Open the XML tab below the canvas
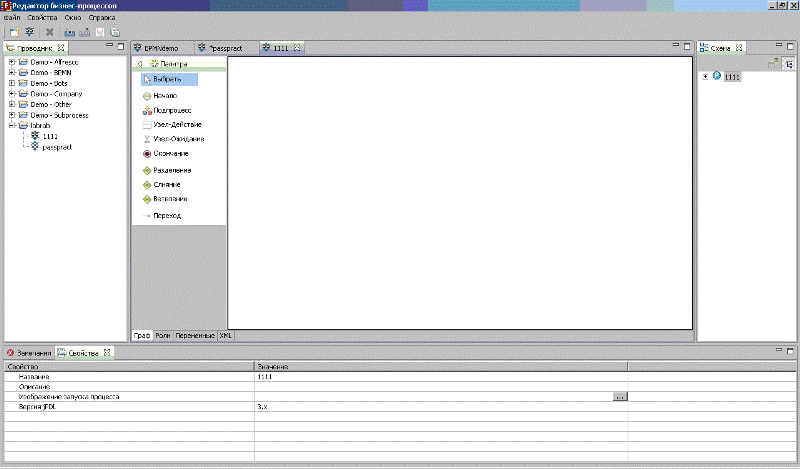800x469 pixels. 226,336
